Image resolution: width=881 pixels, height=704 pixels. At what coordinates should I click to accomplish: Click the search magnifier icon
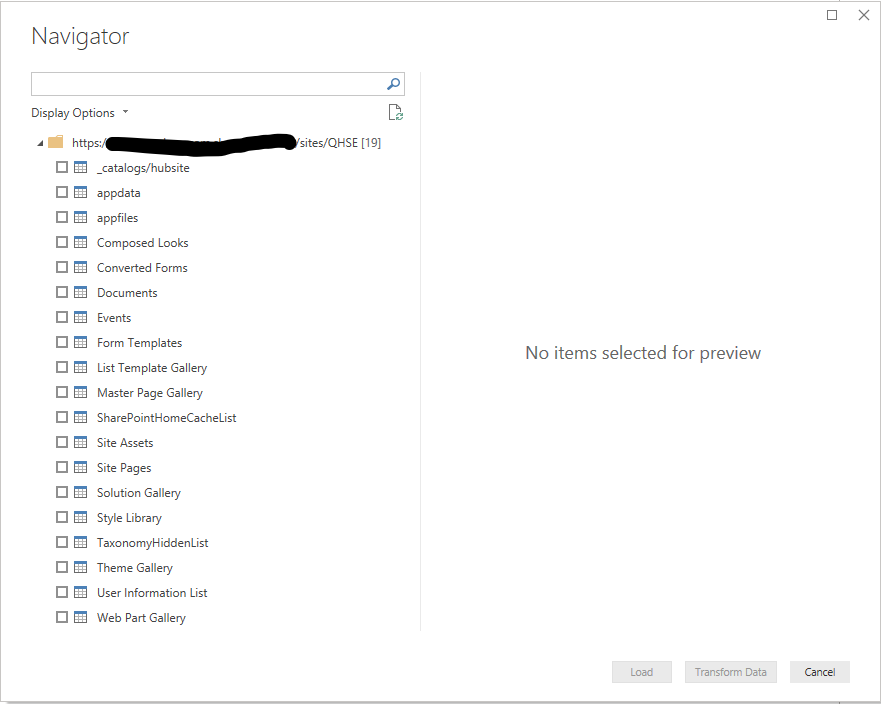tap(393, 84)
